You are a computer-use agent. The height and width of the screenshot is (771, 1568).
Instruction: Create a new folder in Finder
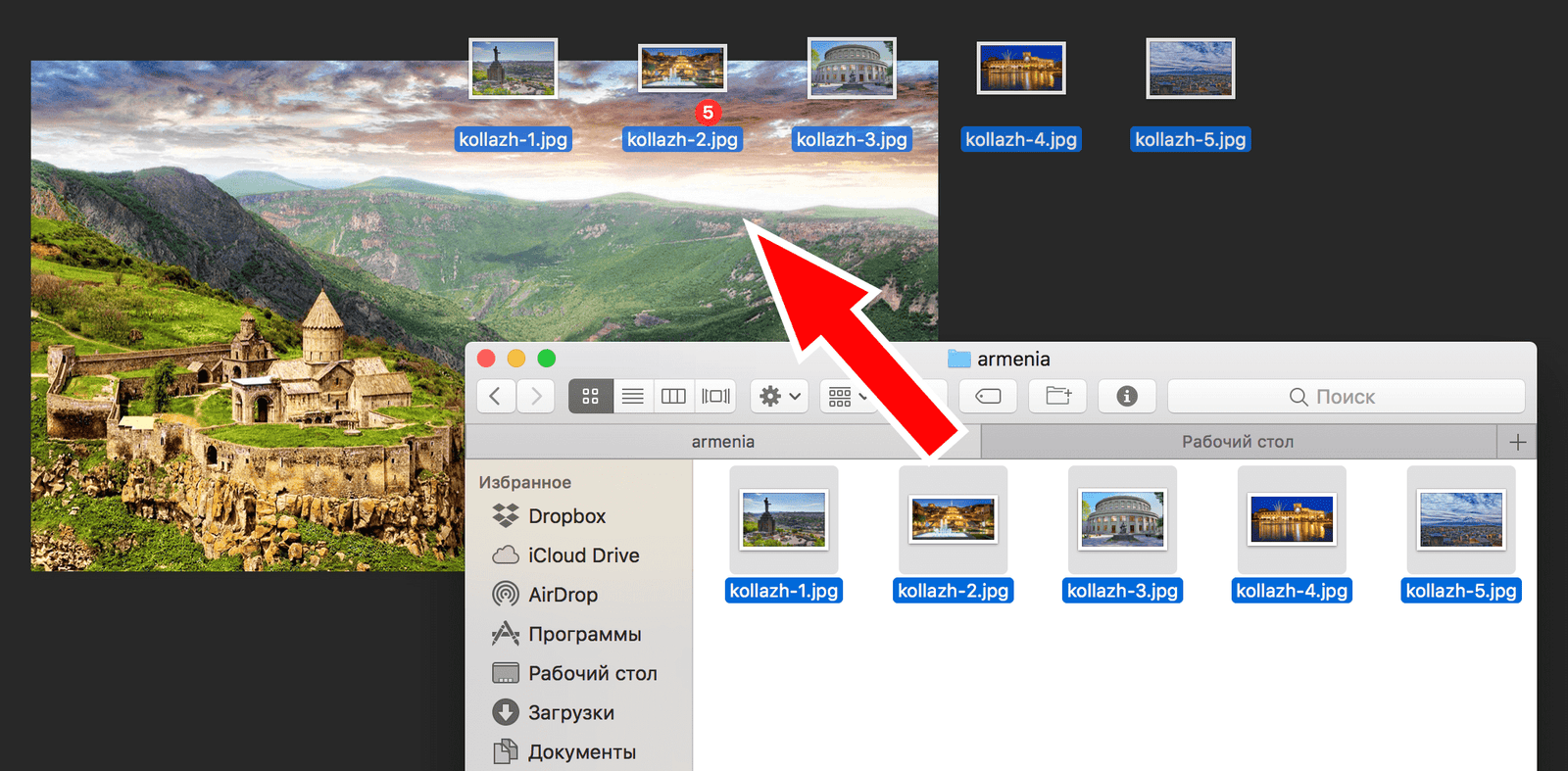point(1058,396)
